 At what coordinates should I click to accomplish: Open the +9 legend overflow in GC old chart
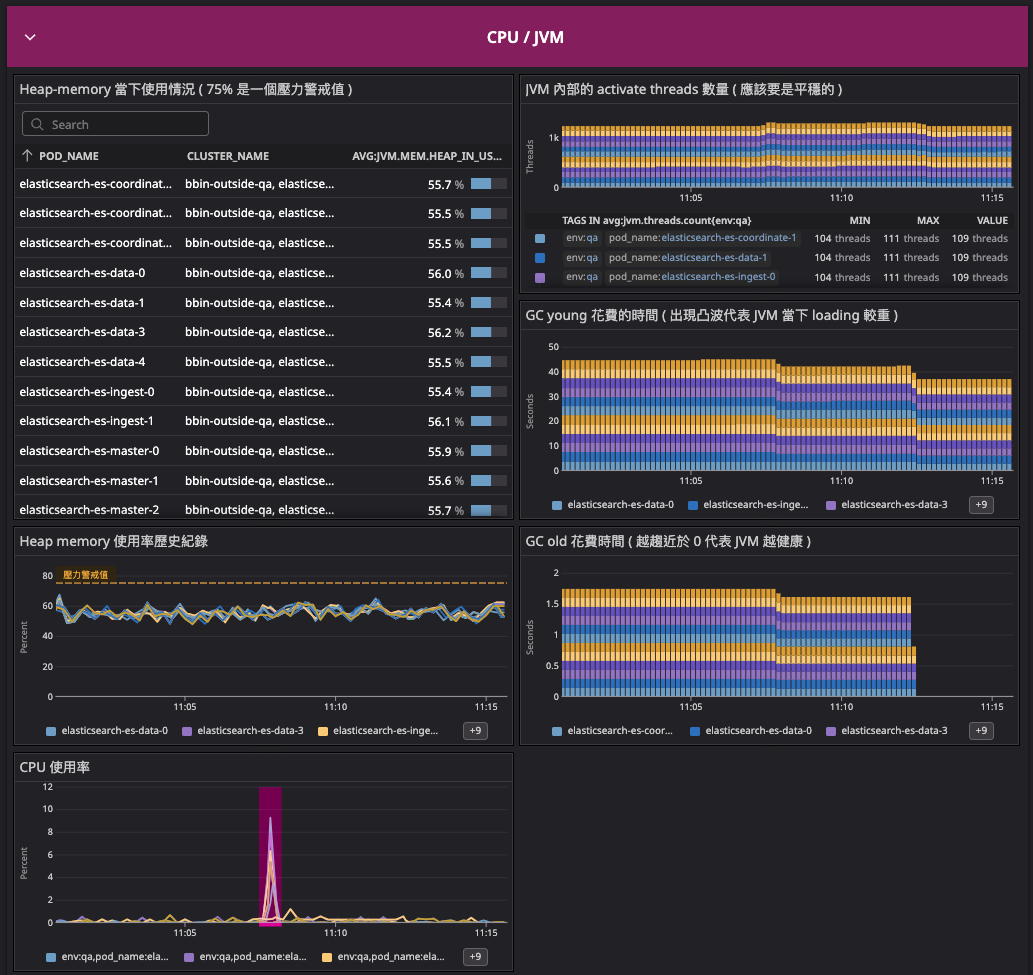[x=981, y=731]
